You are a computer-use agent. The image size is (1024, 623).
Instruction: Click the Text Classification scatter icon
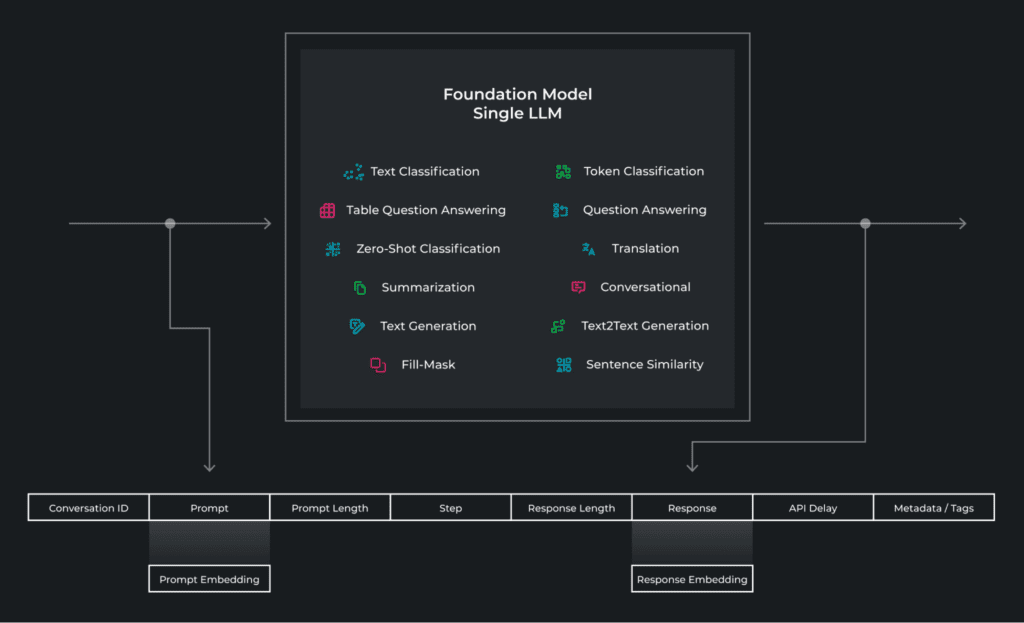pos(353,172)
